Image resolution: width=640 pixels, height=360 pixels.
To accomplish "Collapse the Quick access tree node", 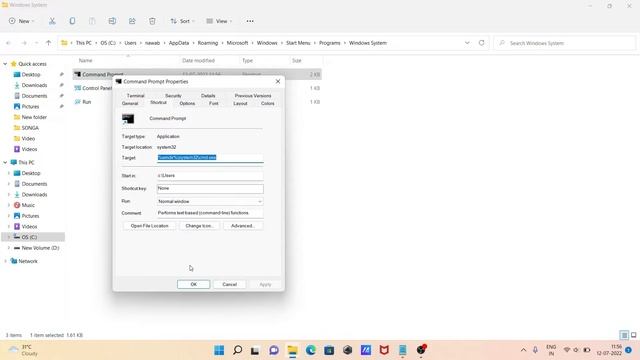I will [x=5, y=64].
